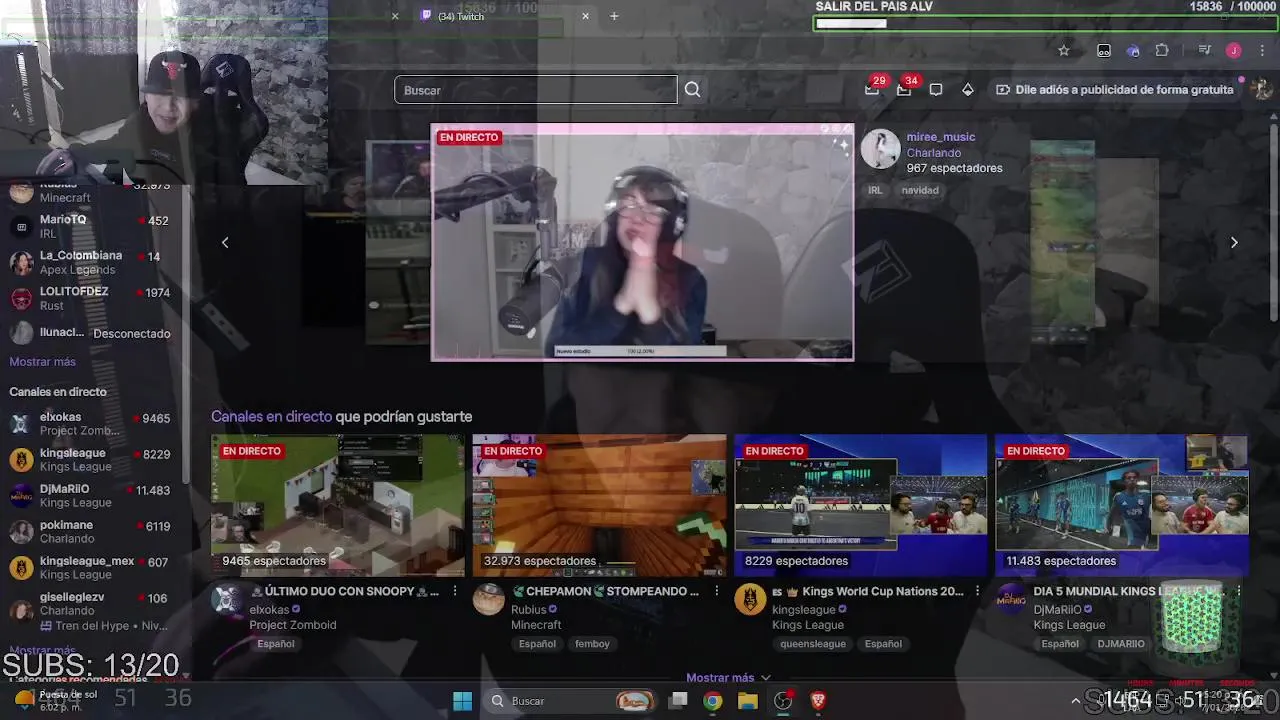Open the browser extensions puzzle icon

coord(1162,50)
